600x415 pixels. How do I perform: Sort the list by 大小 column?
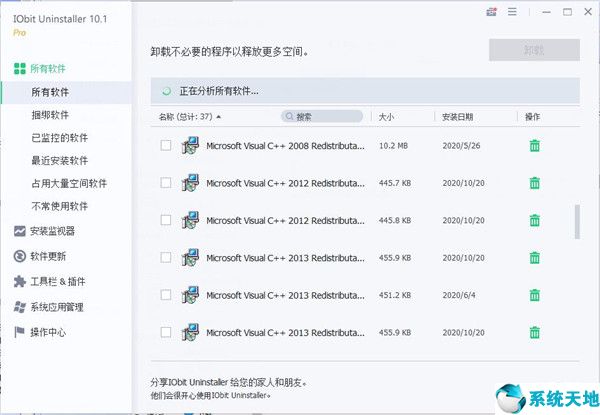pos(386,117)
